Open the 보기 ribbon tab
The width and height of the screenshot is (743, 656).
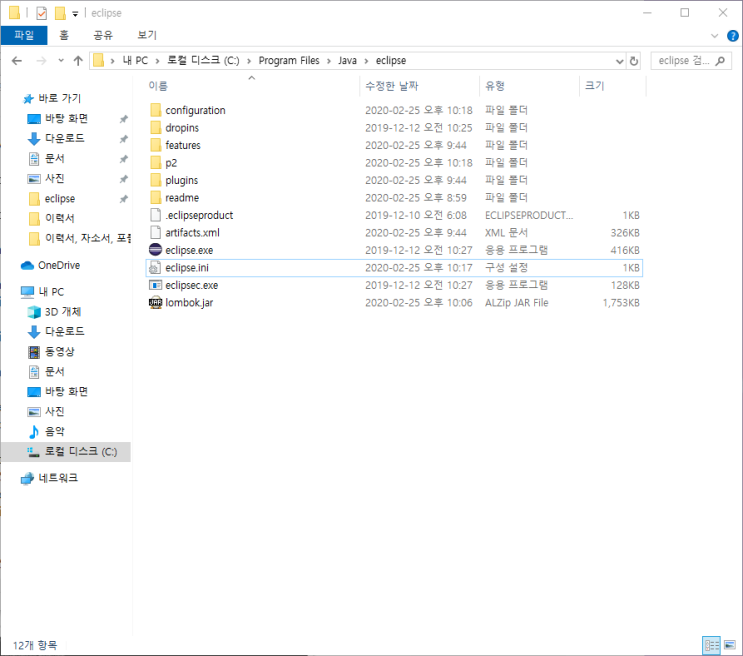(147, 35)
